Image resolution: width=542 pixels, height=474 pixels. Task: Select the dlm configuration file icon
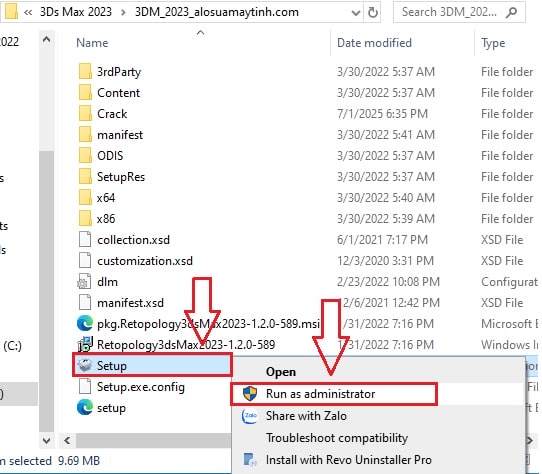coord(84,282)
